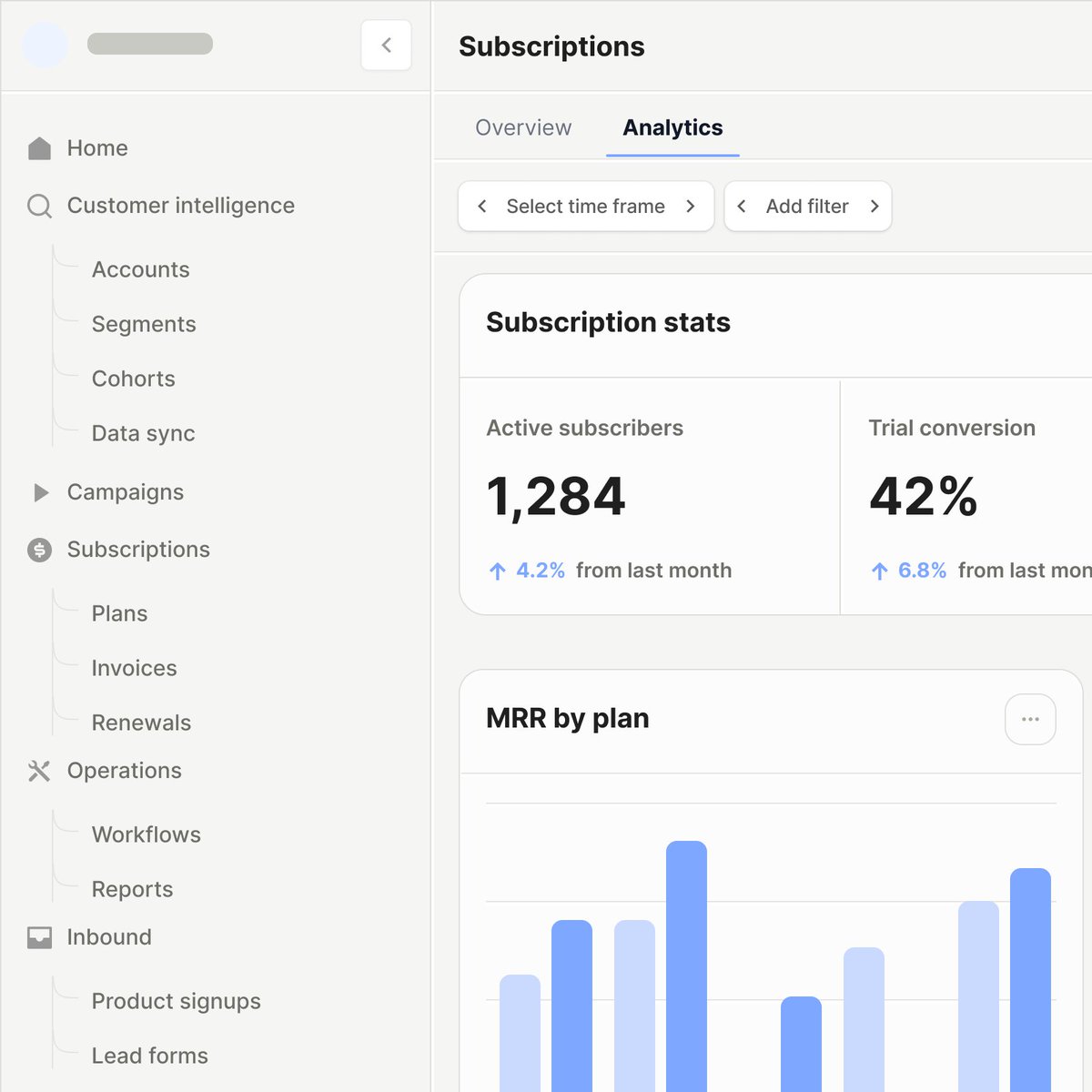Go to next time frame arrow

(691, 207)
